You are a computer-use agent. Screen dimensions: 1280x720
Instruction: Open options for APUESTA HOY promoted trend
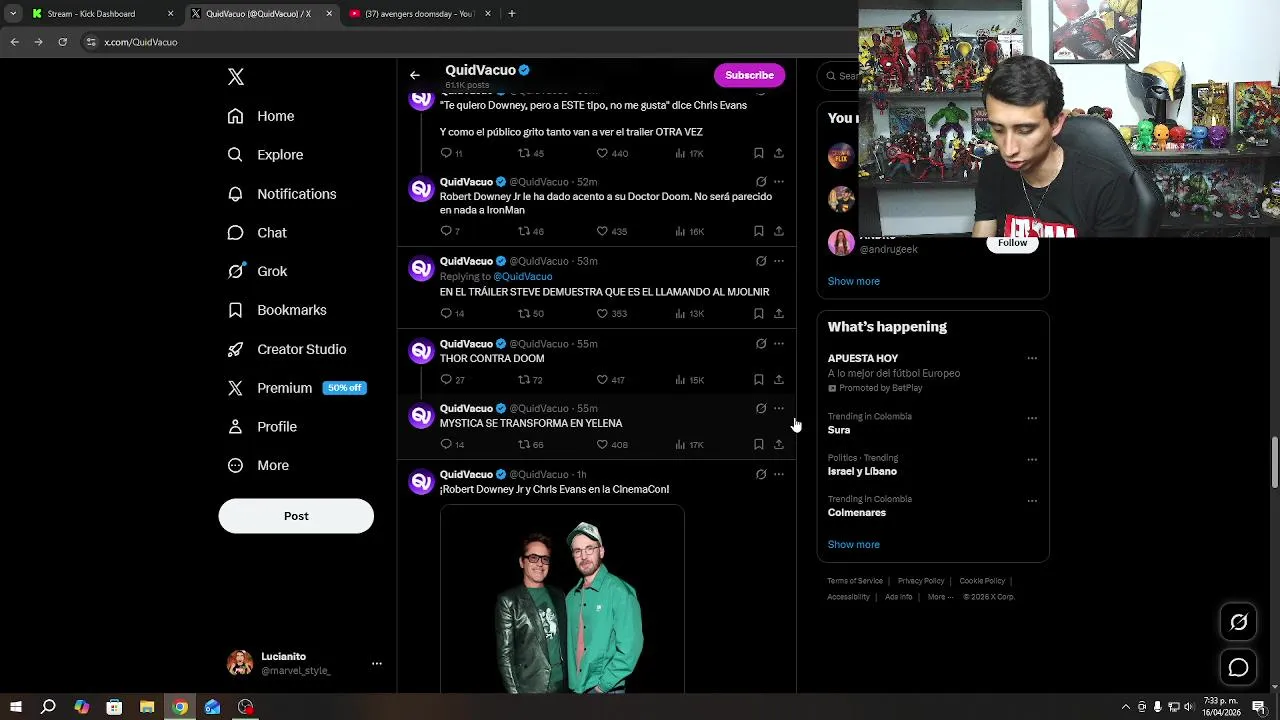(1032, 358)
